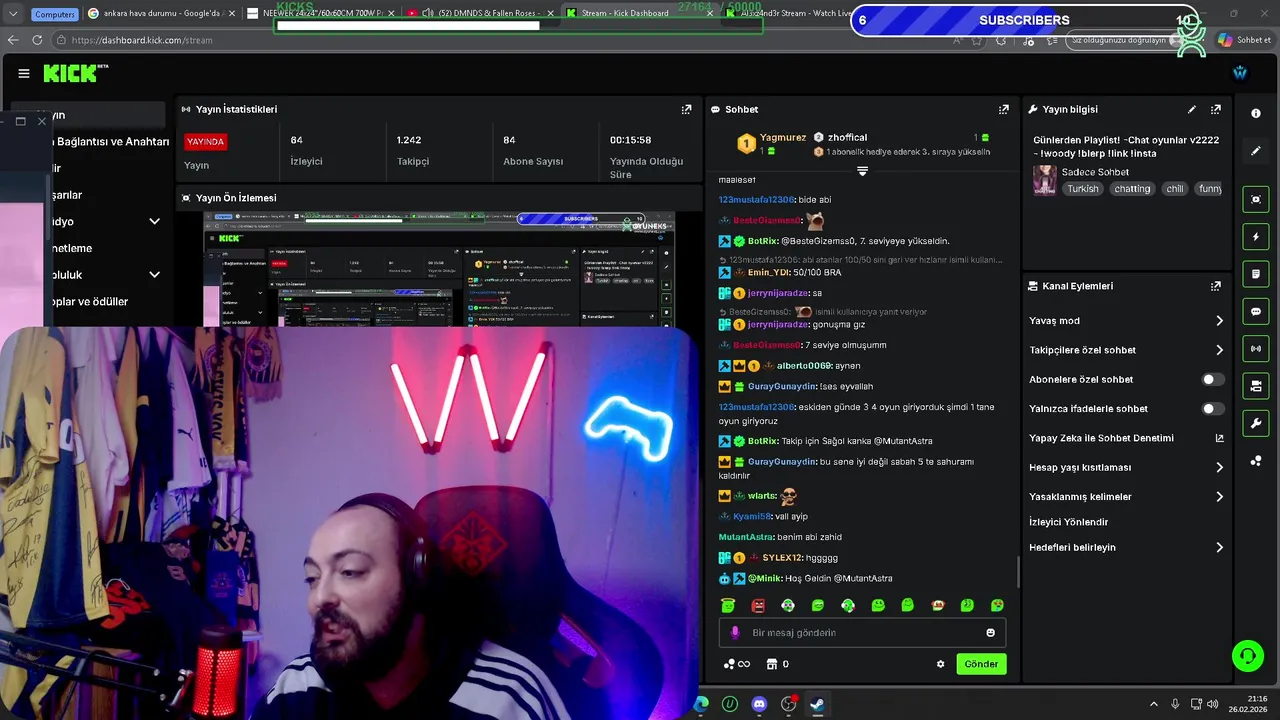Click the camera sidebar icon
1280x720 pixels.
(x=1256, y=386)
